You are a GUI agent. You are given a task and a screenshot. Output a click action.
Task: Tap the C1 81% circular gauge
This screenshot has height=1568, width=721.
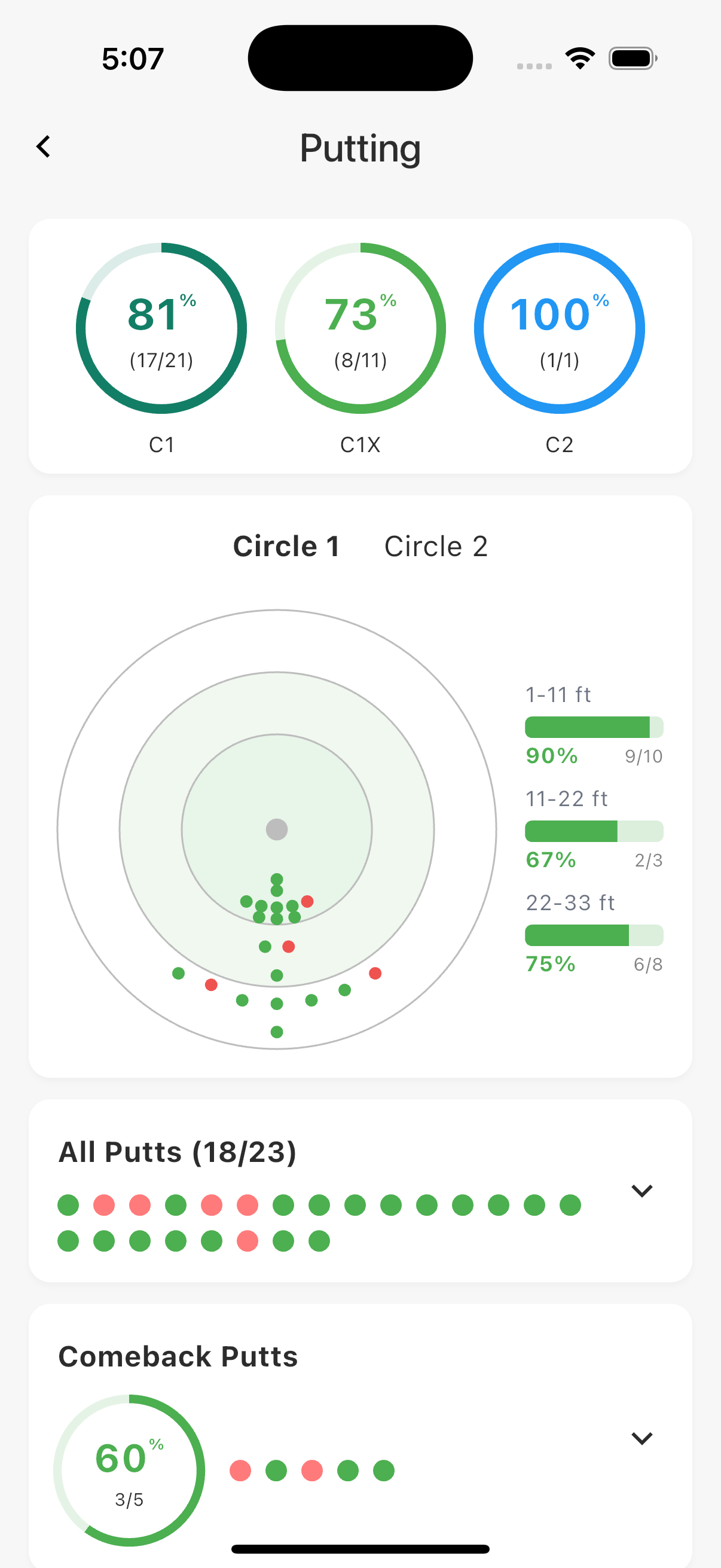coord(161,329)
